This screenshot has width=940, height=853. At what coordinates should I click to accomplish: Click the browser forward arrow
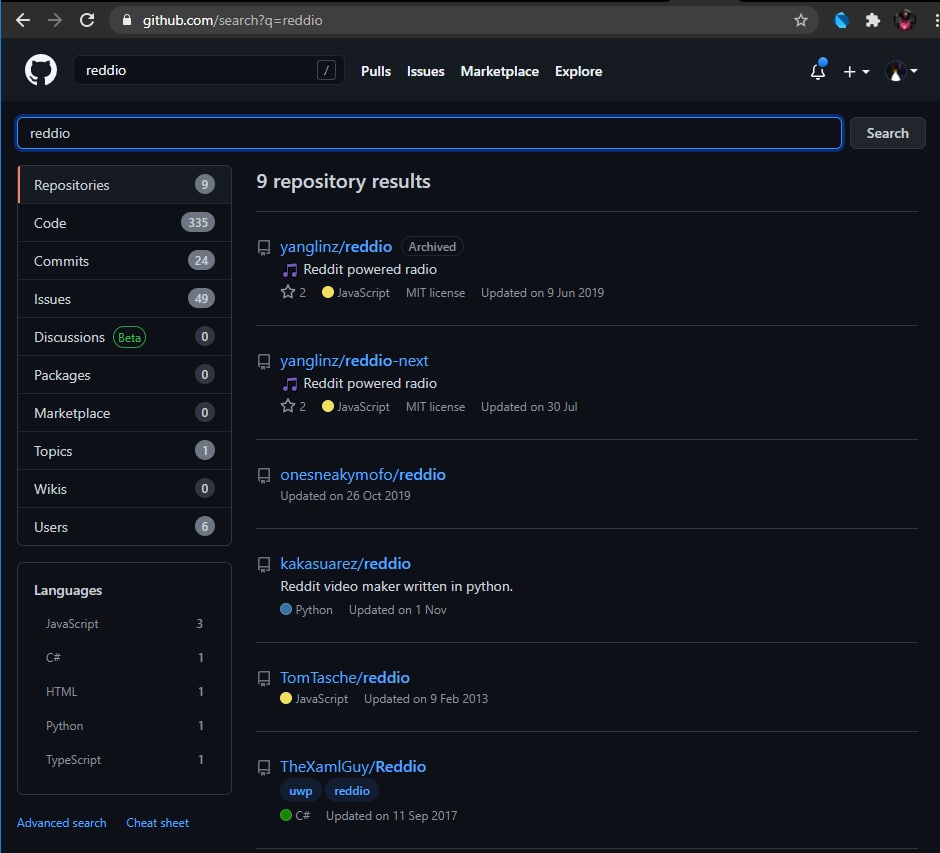(x=55, y=20)
